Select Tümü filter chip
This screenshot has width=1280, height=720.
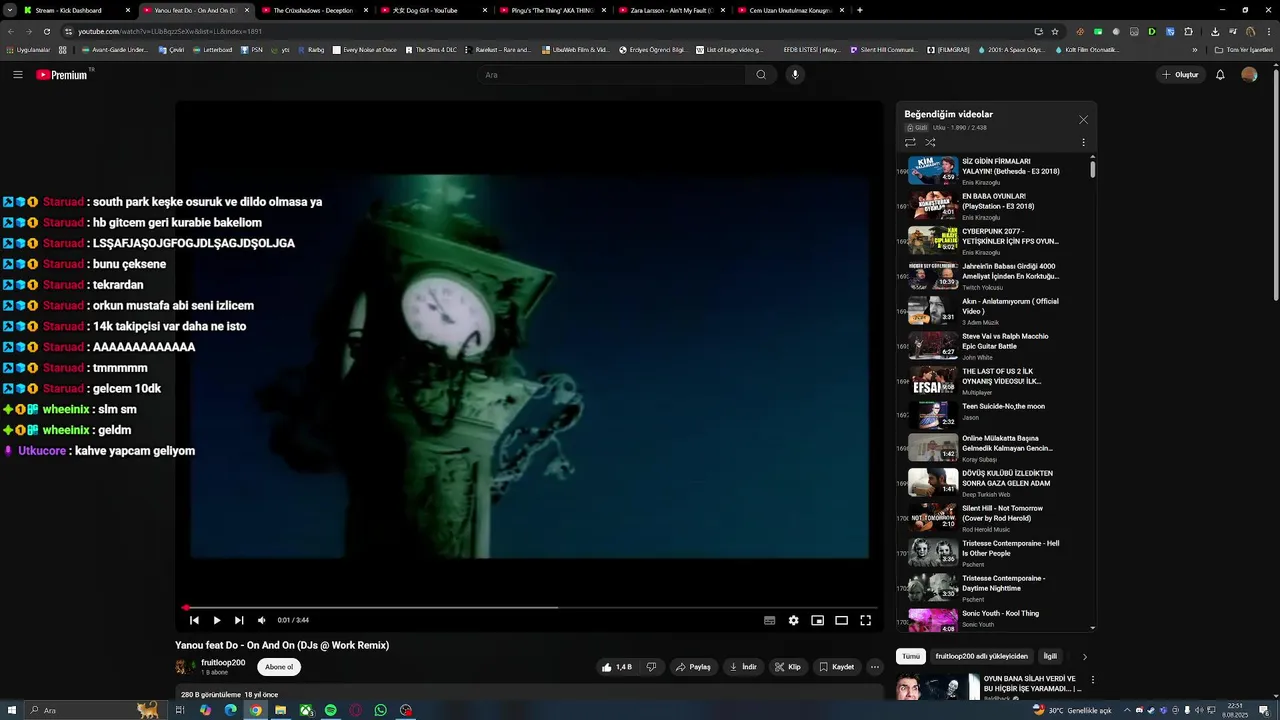(x=911, y=657)
